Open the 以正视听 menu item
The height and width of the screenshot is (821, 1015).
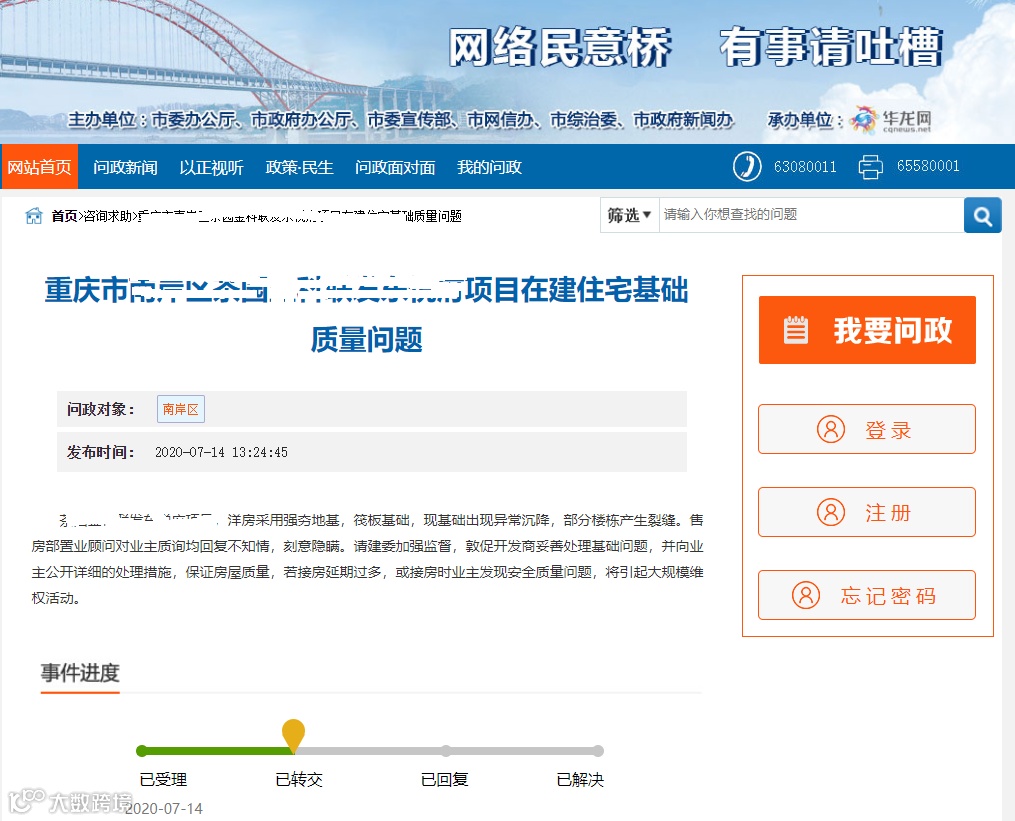coord(211,168)
